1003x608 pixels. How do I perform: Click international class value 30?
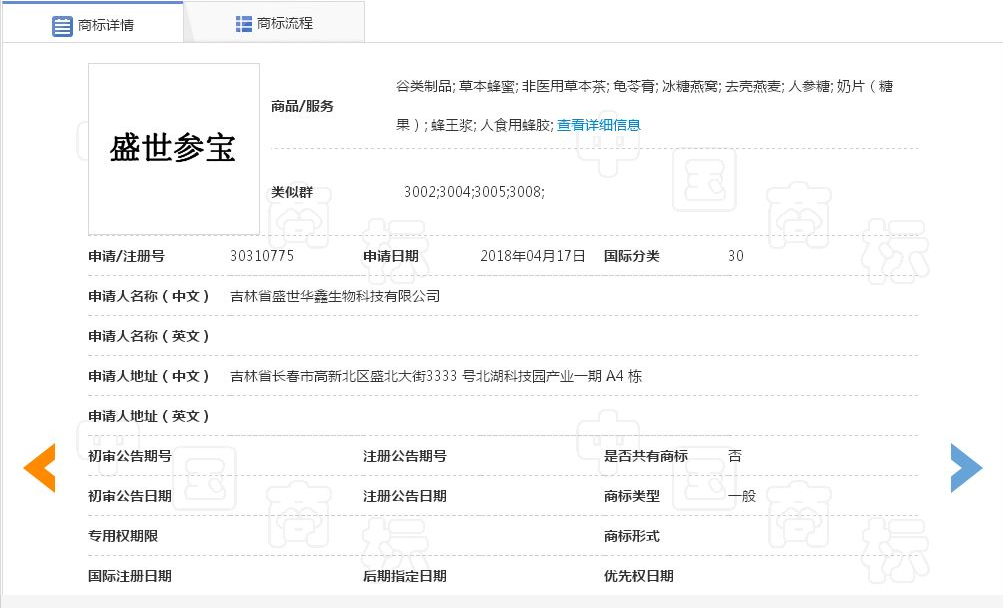point(735,256)
